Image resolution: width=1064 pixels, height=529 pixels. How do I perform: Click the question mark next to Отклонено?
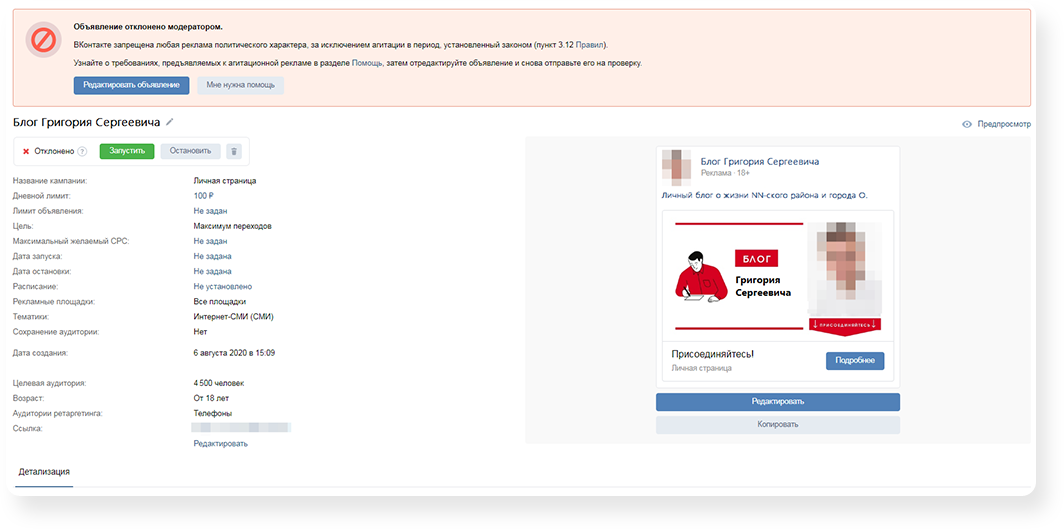(82, 151)
